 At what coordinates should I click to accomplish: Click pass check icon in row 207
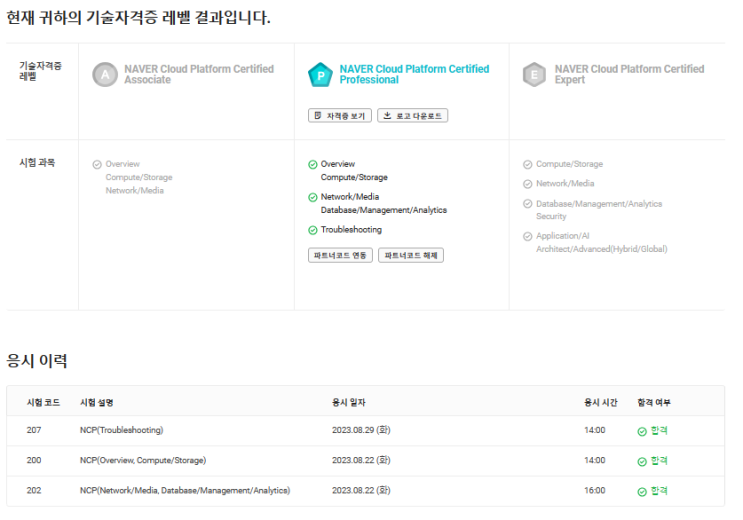642,431
